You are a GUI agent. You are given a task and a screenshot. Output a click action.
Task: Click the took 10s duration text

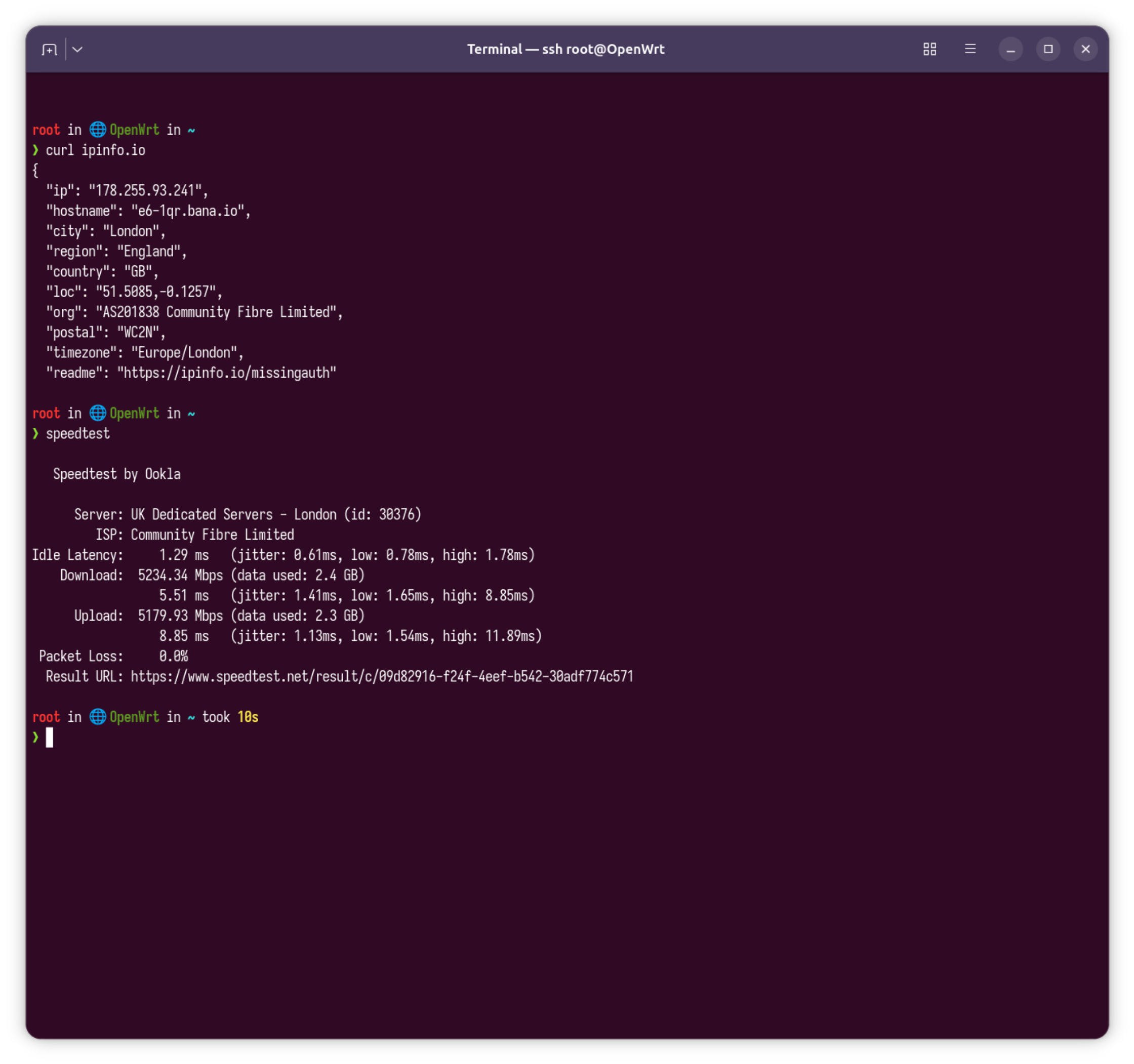click(230, 717)
